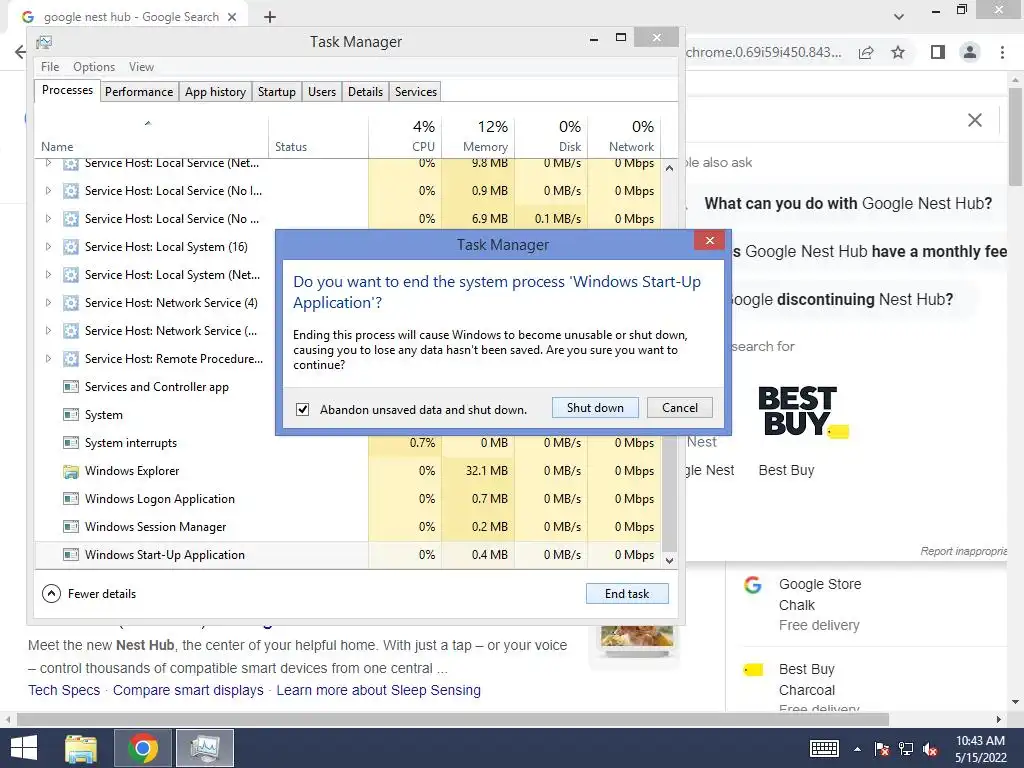
Task: Close the Task Manager confirmation dialog
Action: pos(710,240)
